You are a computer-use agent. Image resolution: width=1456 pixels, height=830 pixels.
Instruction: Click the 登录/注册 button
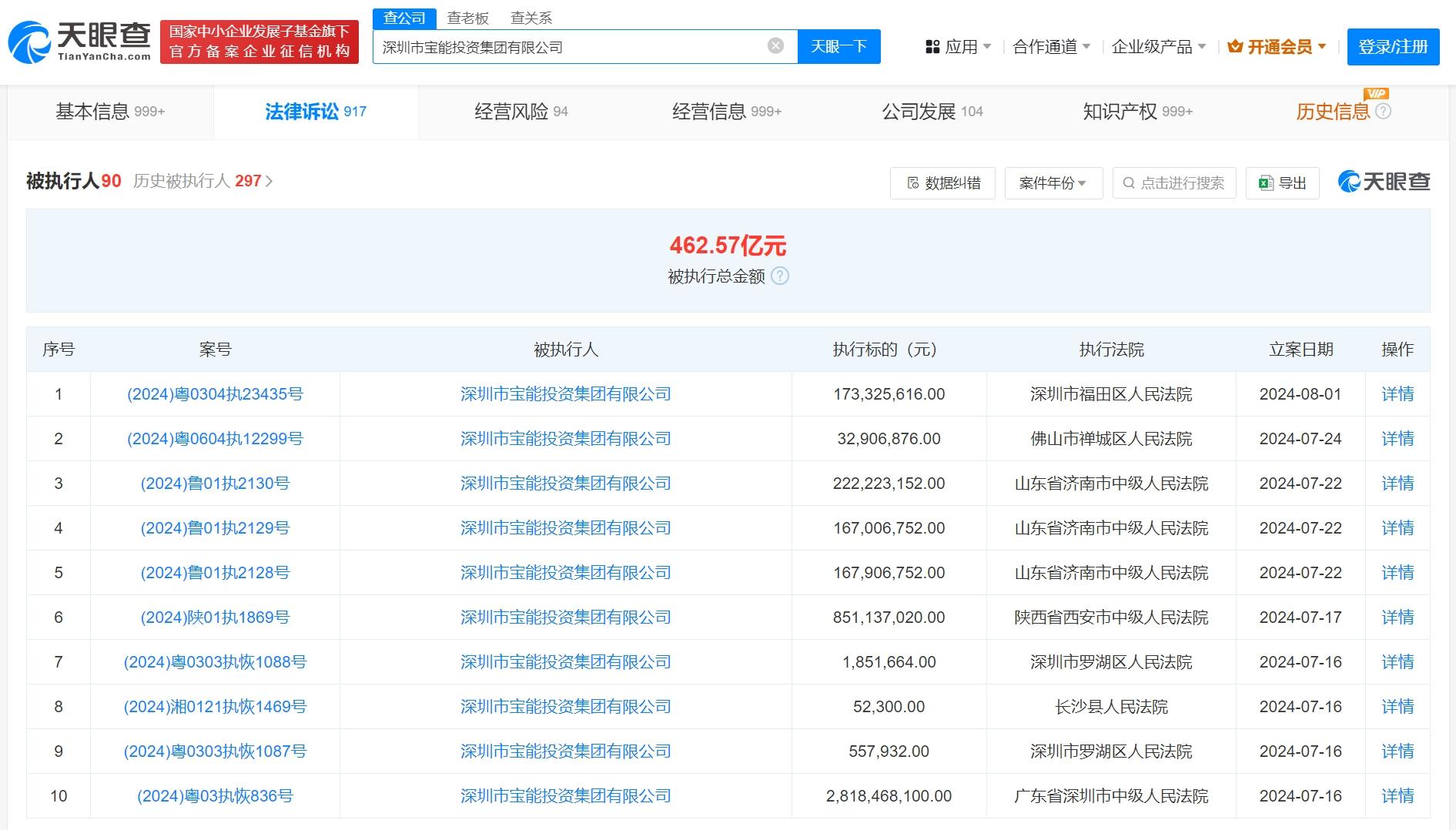click(x=1393, y=47)
